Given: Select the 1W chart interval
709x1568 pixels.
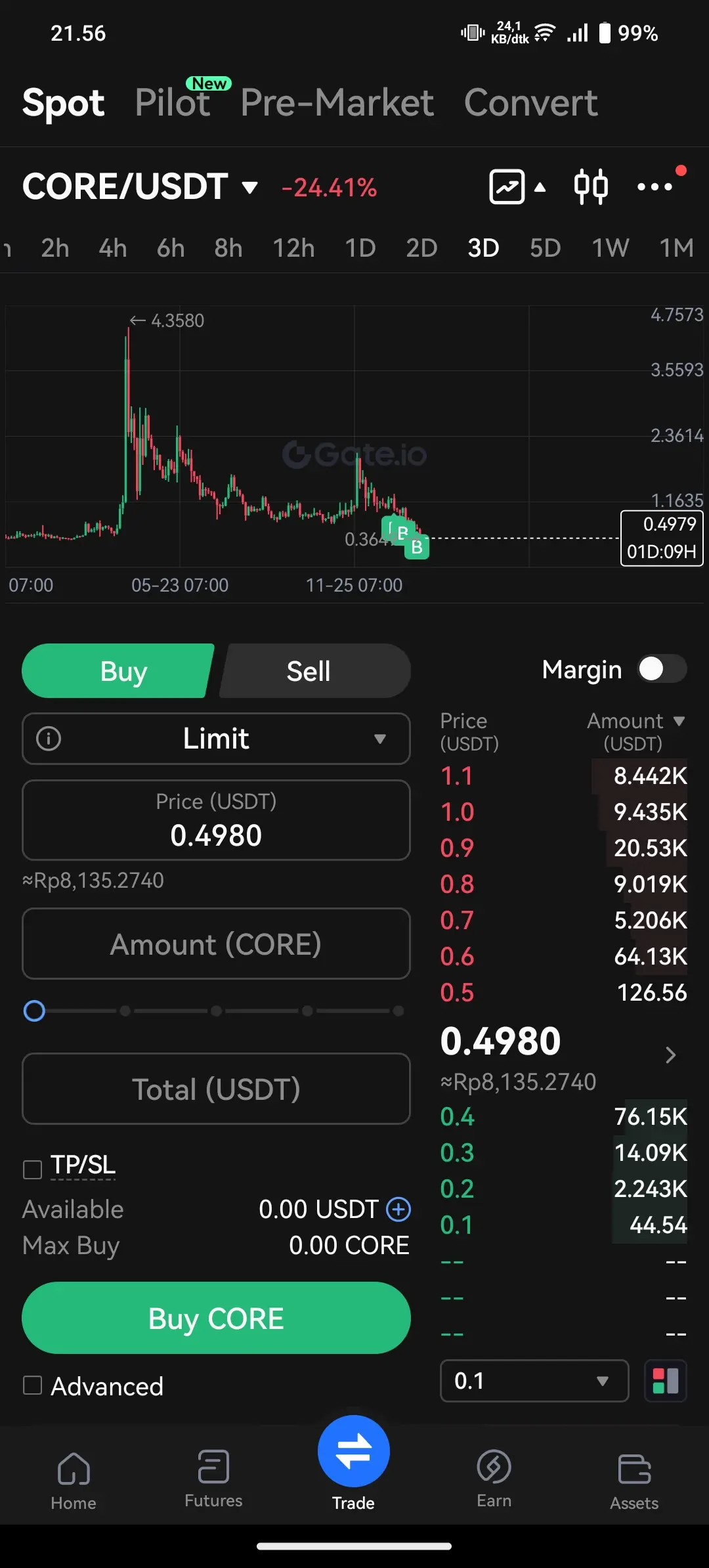Looking at the screenshot, I should pos(610,248).
